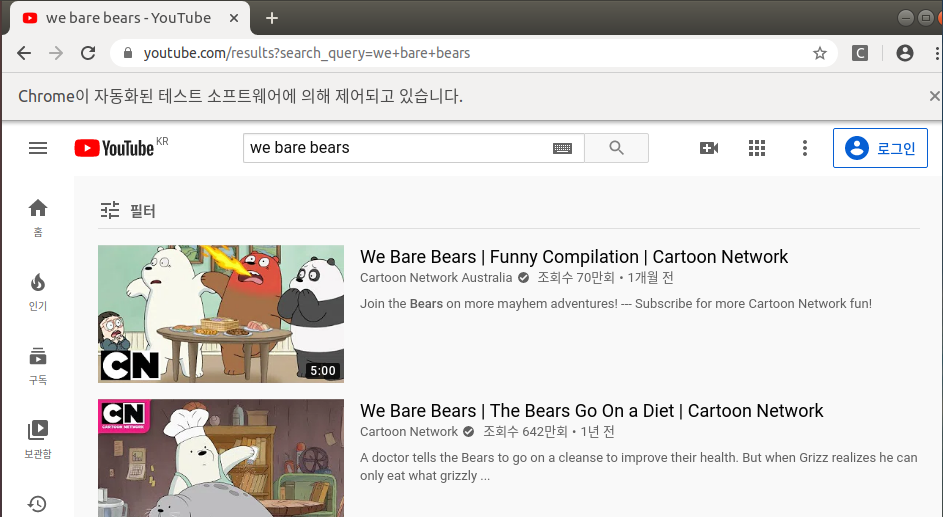Click the doctor tells the Bears description

(639, 467)
